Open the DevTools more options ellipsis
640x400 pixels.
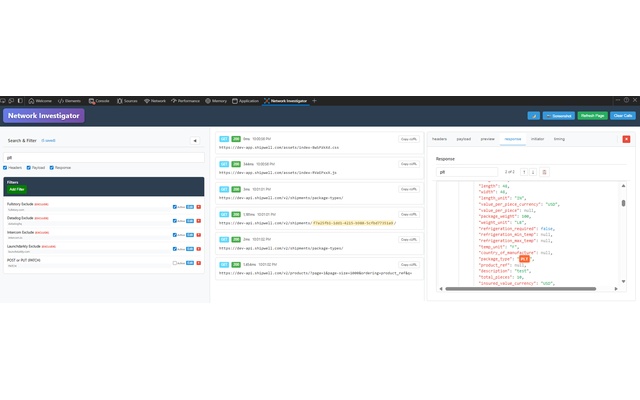tap(618, 100)
